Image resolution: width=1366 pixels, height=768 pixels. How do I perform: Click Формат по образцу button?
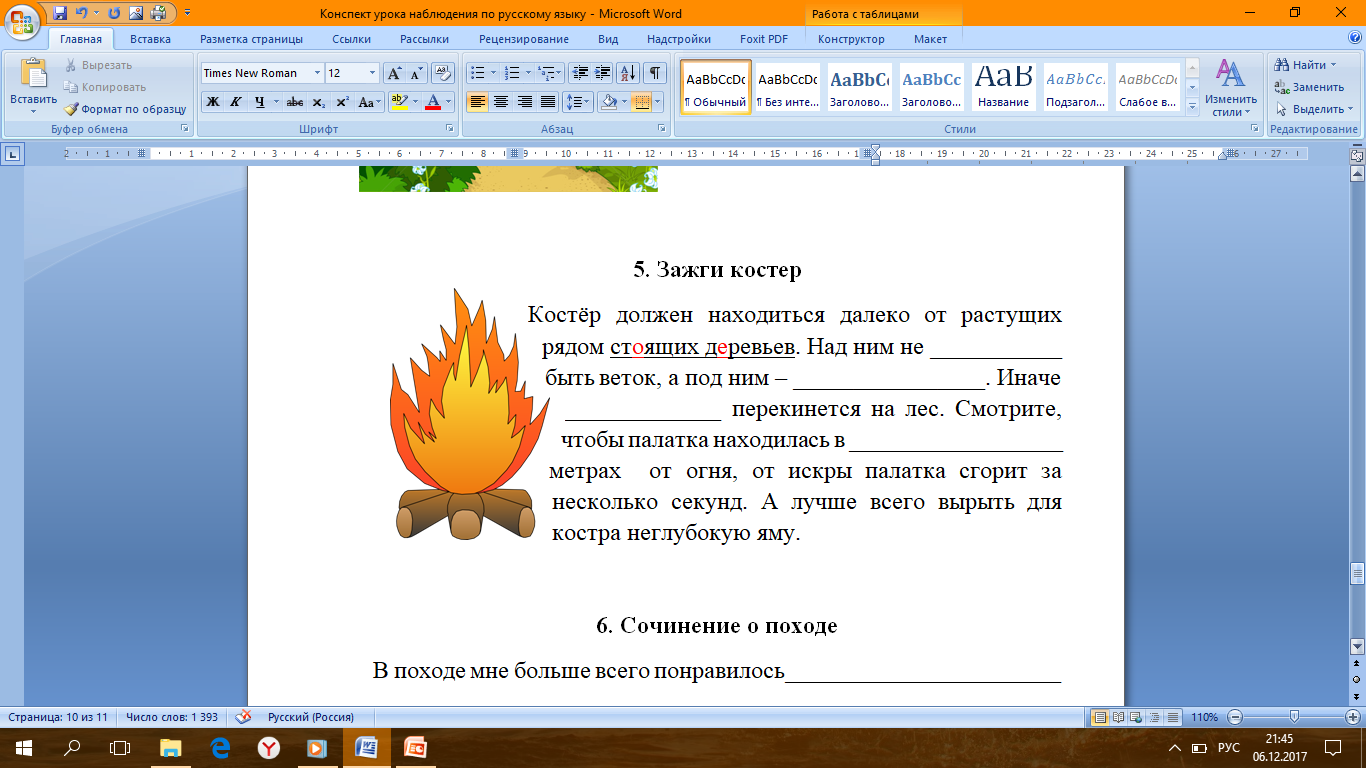coord(126,109)
